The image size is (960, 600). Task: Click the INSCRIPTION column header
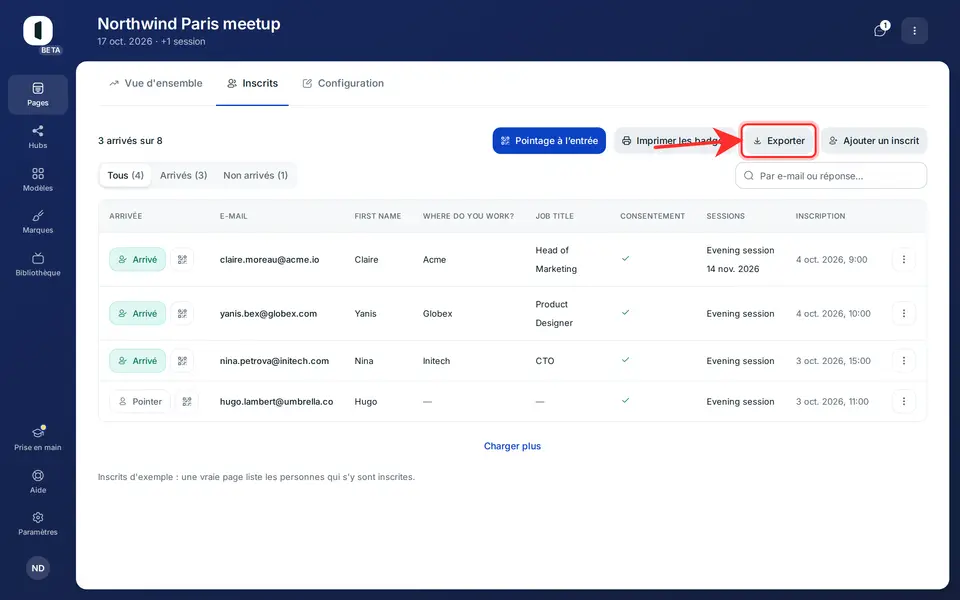pos(820,216)
